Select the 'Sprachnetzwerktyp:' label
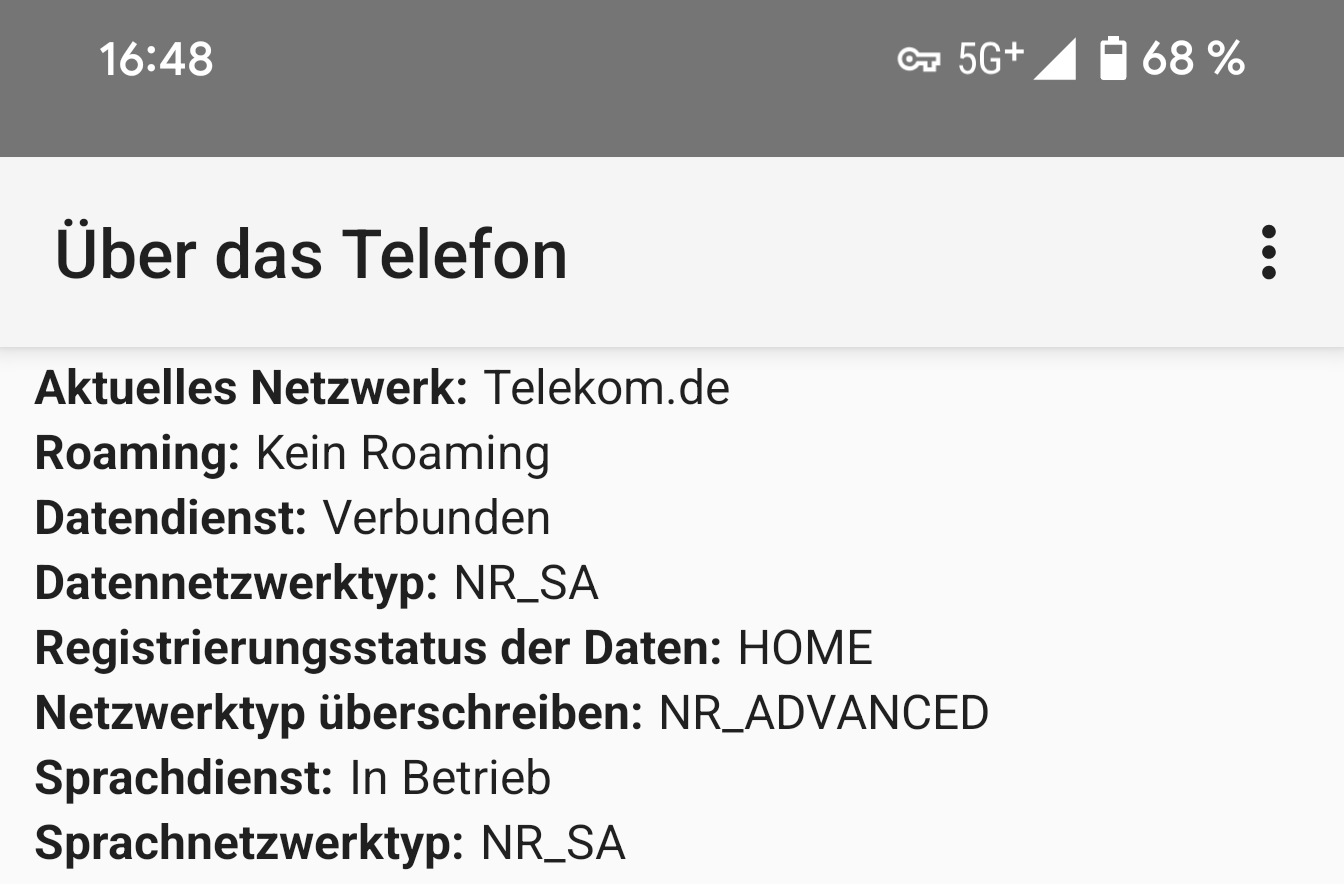The image size is (1344, 884). 249,843
